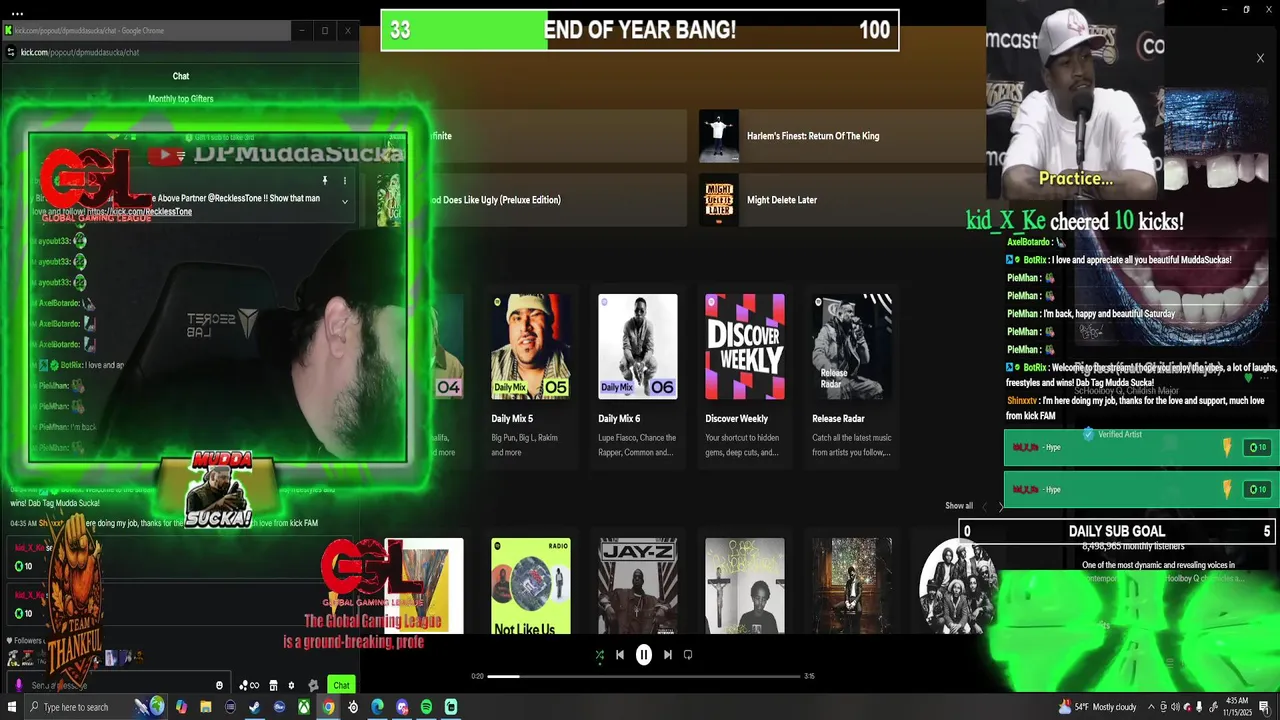Open the Xbox app from the taskbar
The width and height of the screenshot is (1280, 720).
(x=303, y=707)
